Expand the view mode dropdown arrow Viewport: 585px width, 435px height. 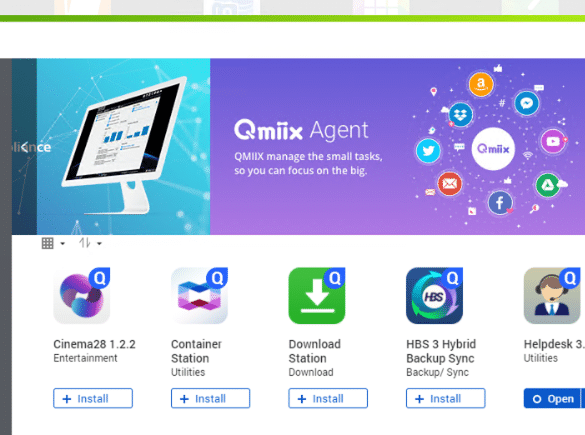[63, 244]
